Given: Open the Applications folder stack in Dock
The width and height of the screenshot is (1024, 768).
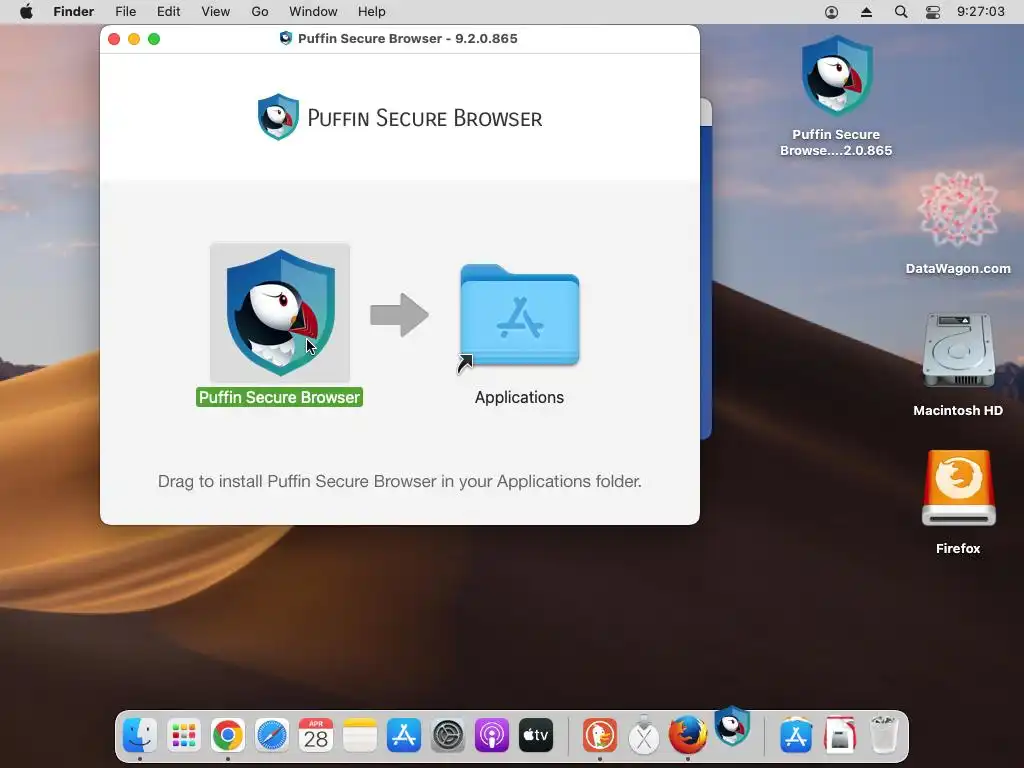Looking at the screenshot, I should click(x=795, y=735).
